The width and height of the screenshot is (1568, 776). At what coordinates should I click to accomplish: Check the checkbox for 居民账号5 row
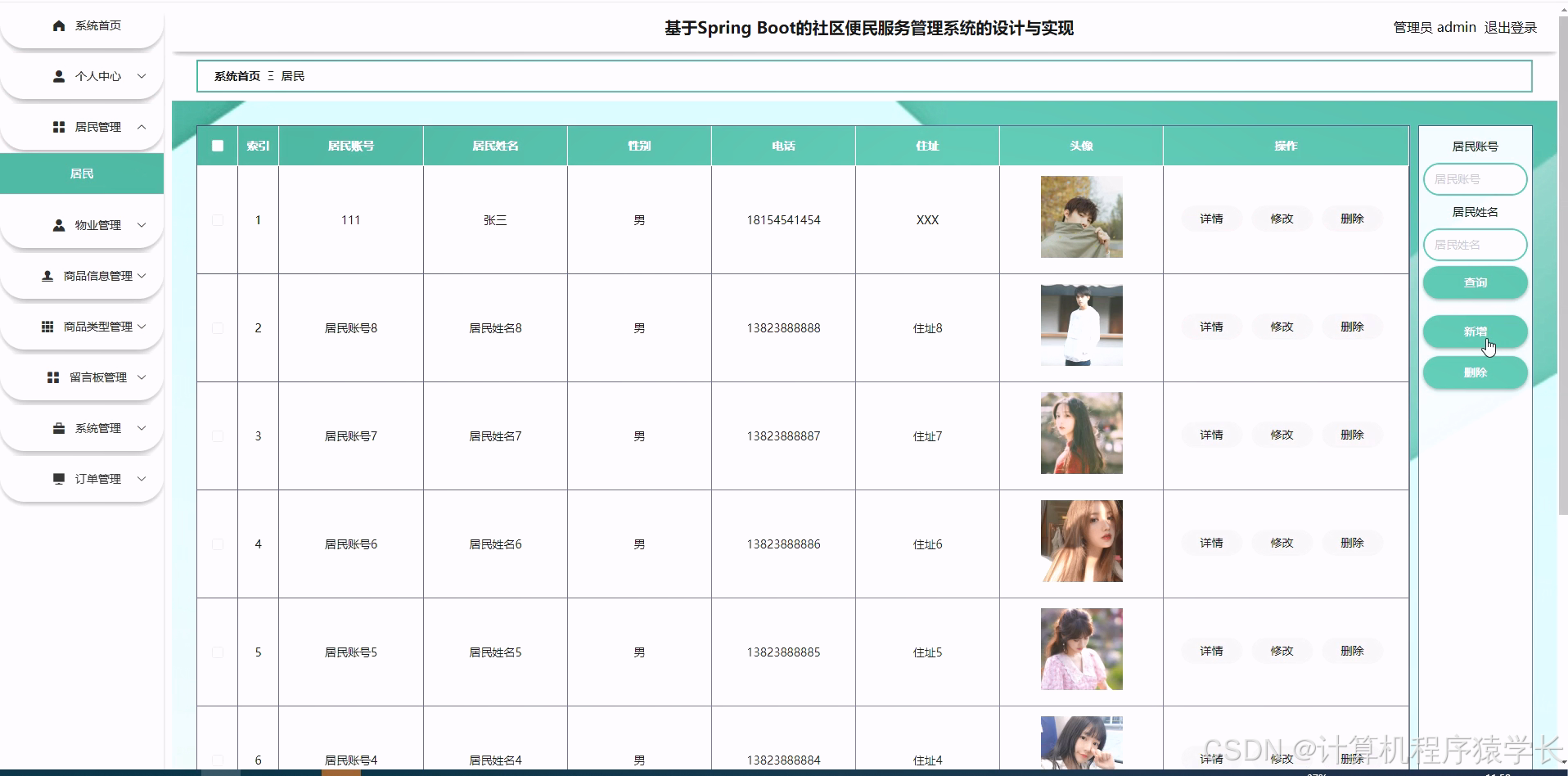click(218, 652)
